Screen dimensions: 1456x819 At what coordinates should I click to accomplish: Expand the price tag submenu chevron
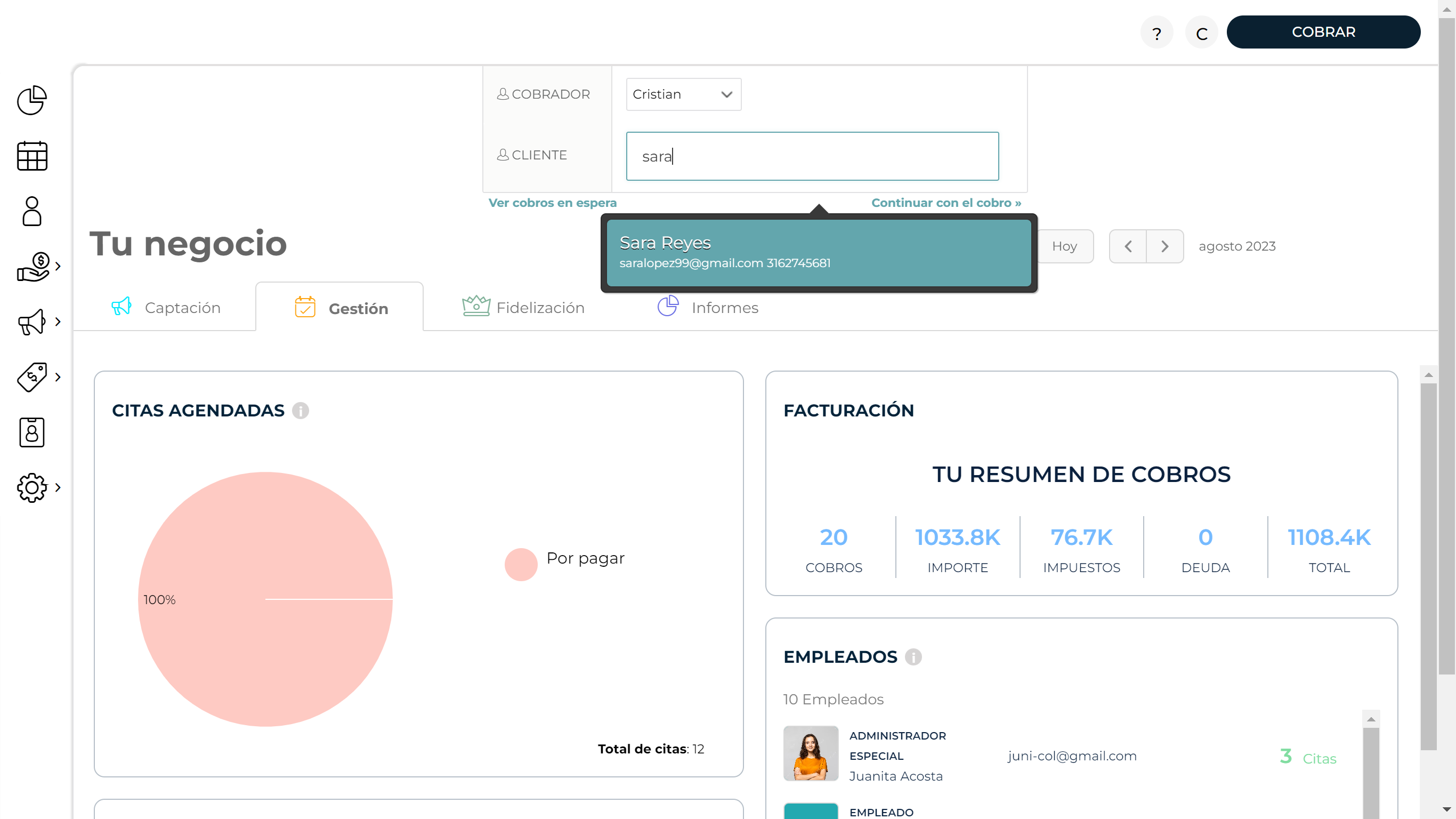58,378
